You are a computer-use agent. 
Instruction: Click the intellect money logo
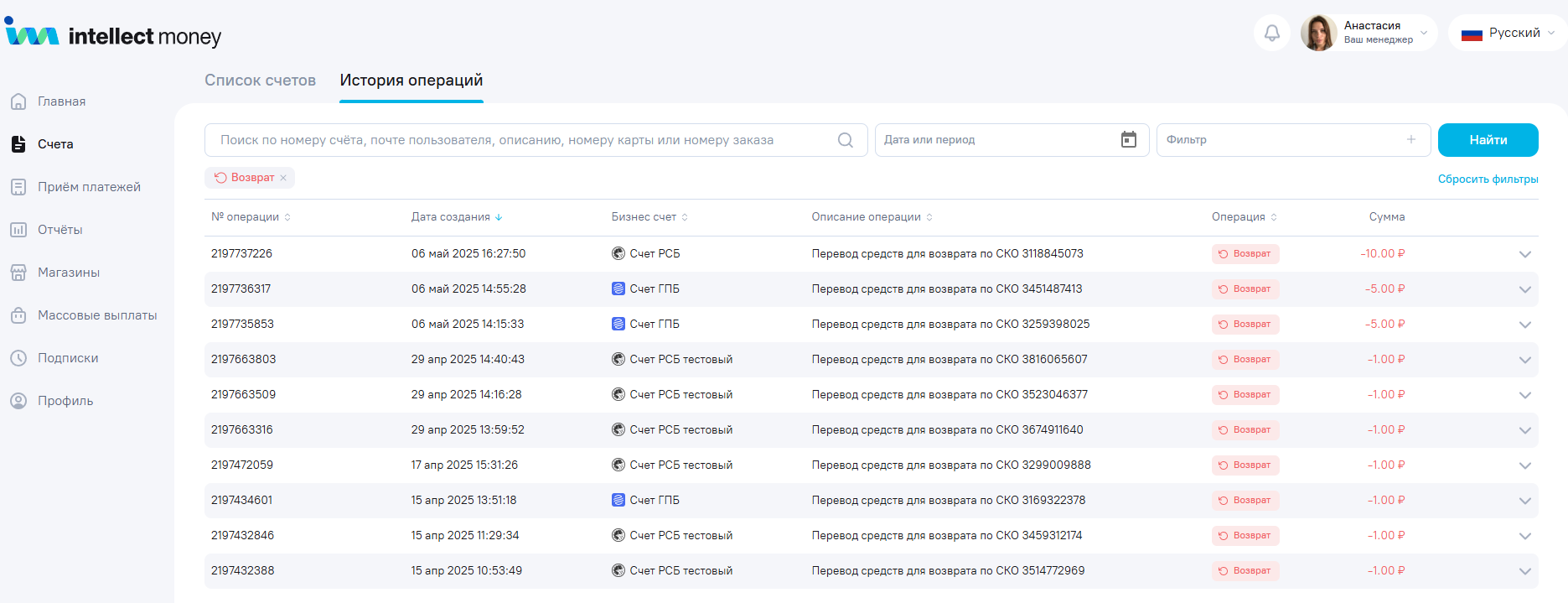113,35
